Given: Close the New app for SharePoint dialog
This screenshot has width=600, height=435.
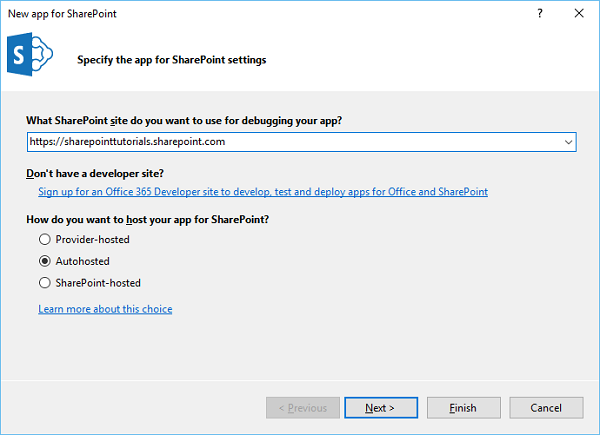Looking at the screenshot, I should tap(580, 13).
